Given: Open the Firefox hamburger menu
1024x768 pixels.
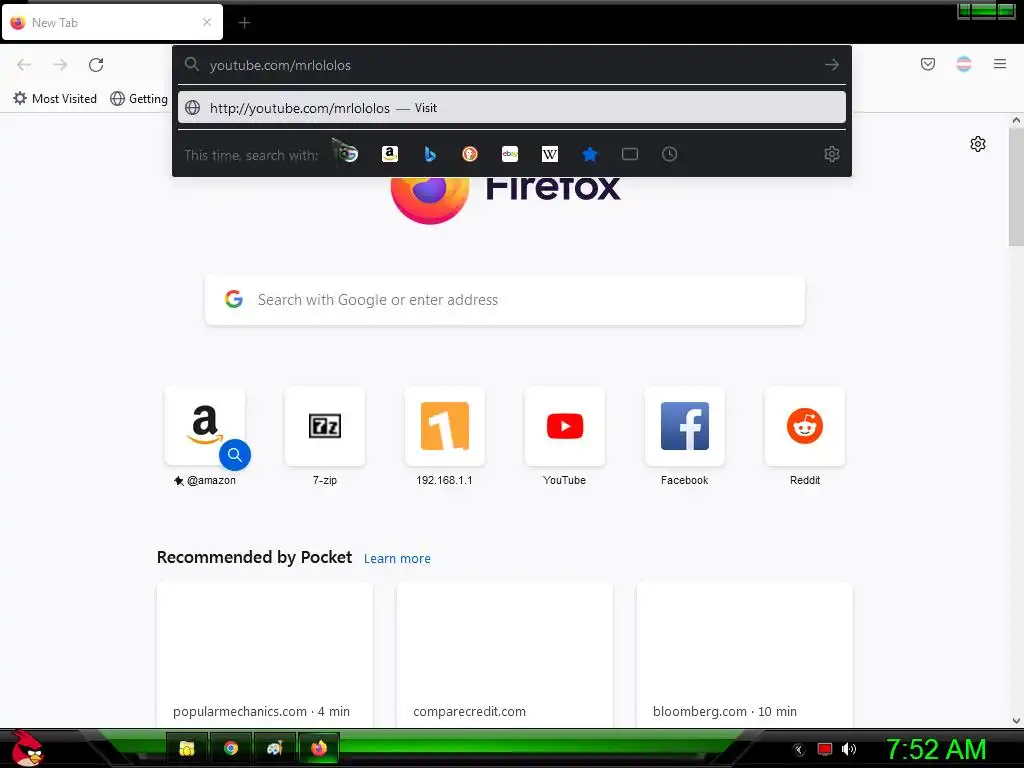Looking at the screenshot, I should pyautogui.click(x=1000, y=64).
